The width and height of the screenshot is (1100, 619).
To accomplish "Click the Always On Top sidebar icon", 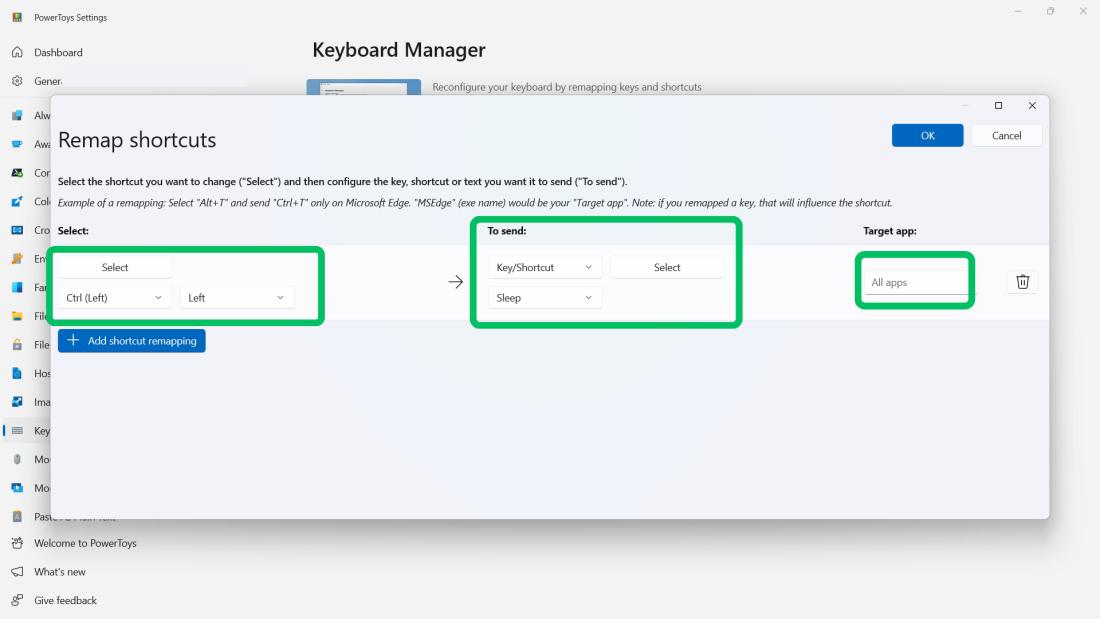I will 17,115.
